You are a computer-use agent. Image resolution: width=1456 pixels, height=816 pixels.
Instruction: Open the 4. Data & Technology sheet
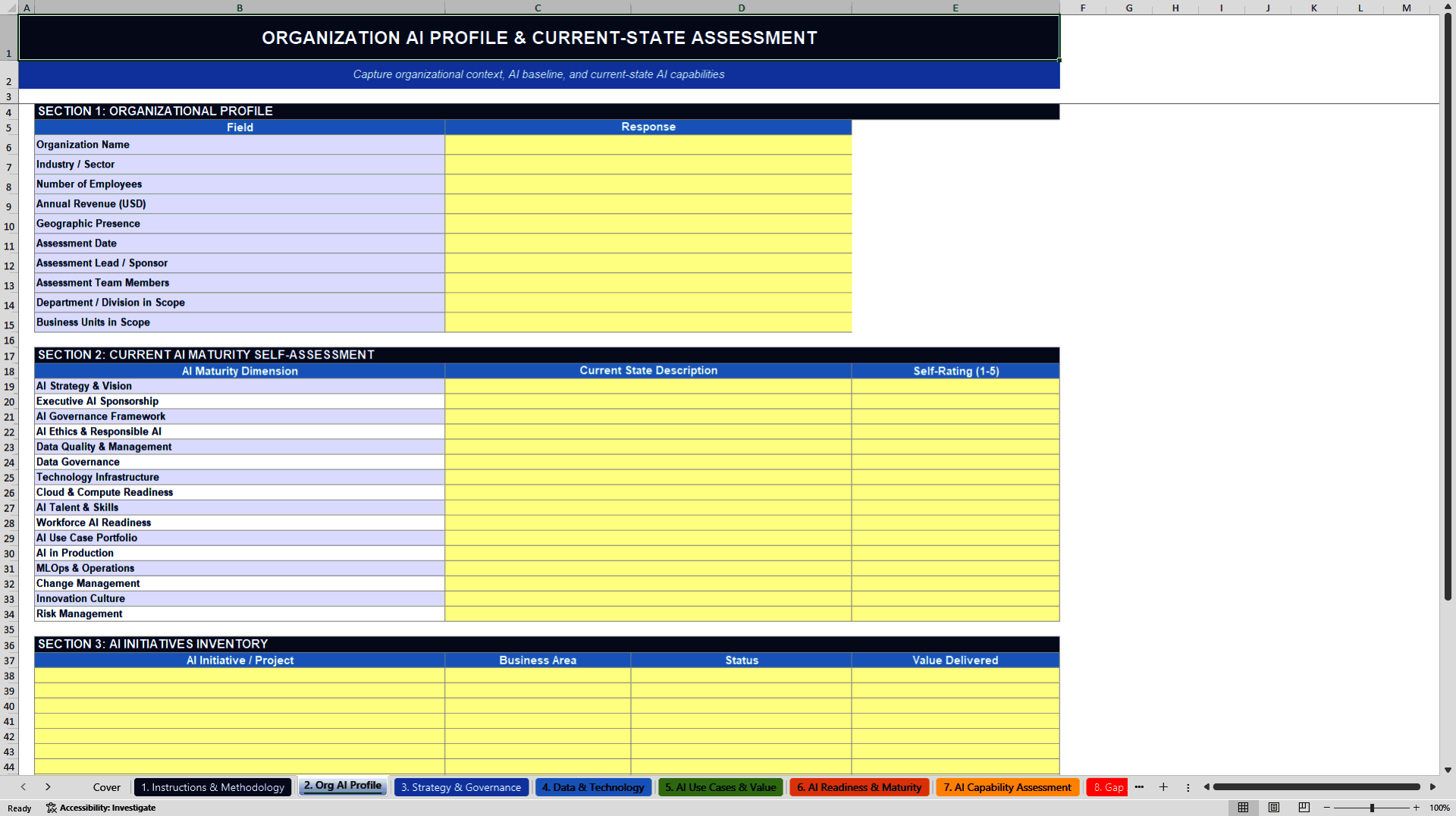[593, 787]
